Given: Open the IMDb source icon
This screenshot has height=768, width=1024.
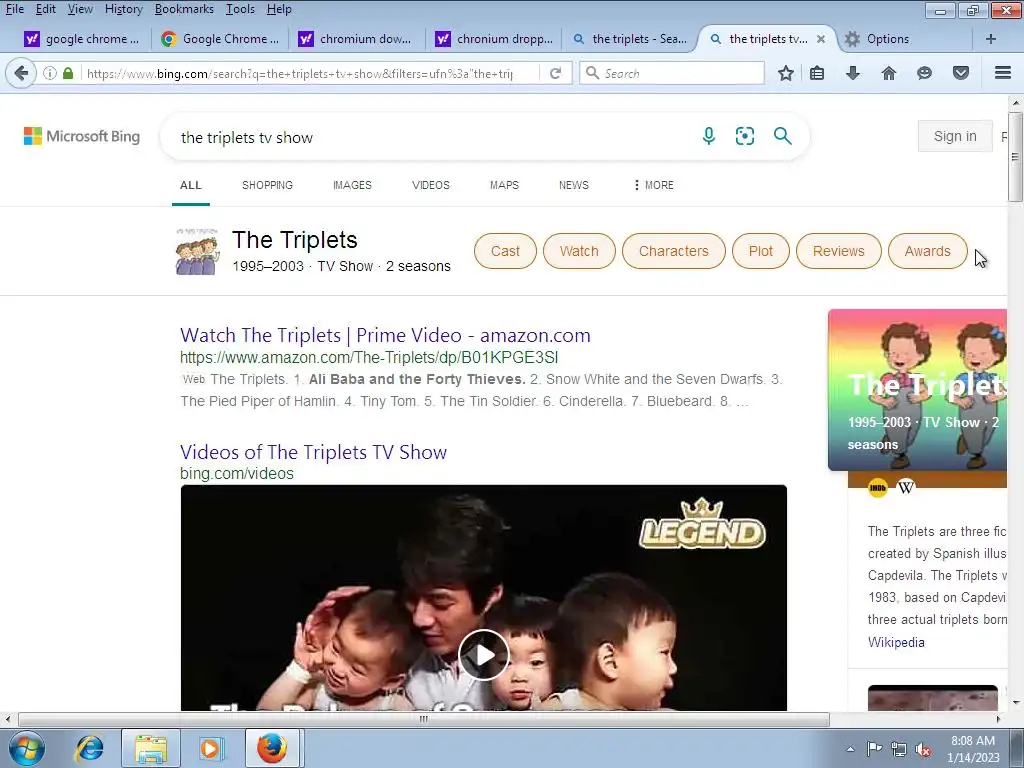Looking at the screenshot, I should coord(878,487).
